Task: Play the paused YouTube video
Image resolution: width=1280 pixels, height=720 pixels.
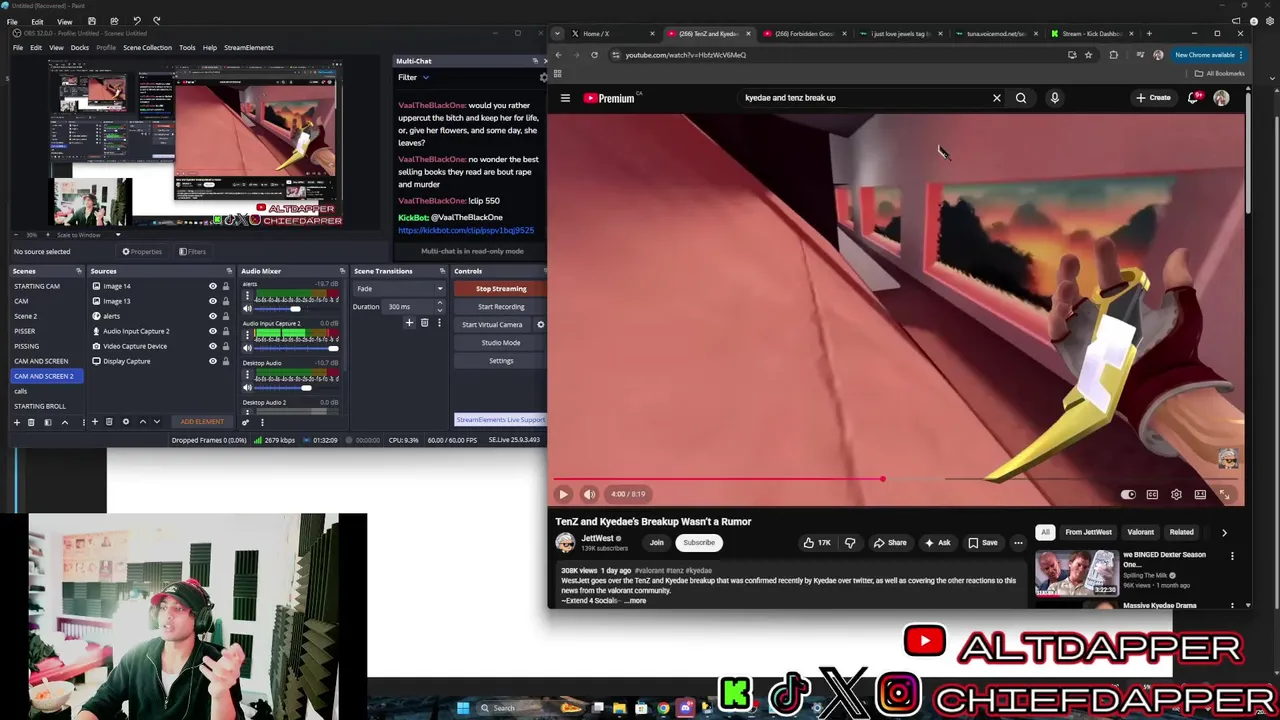Action: (x=563, y=494)
